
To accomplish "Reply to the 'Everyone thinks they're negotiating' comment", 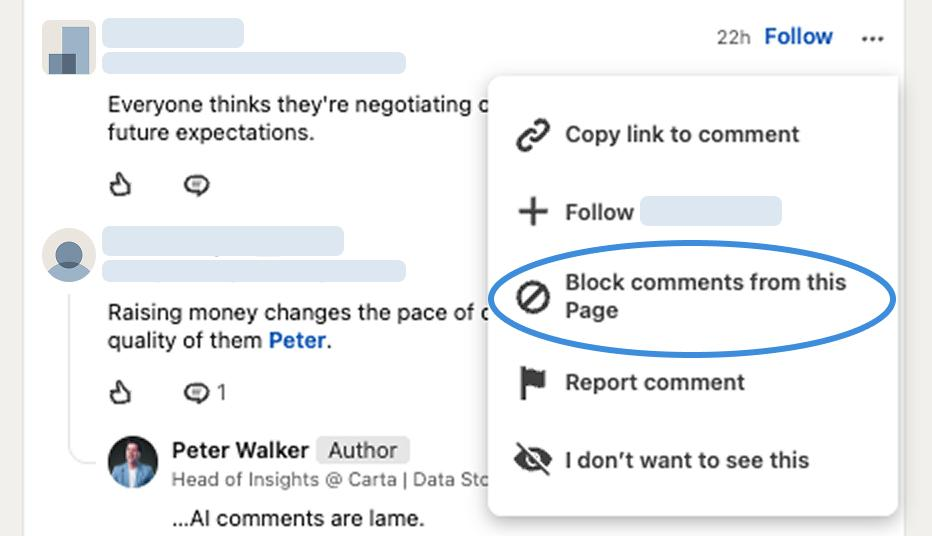I will pos(196,185).
